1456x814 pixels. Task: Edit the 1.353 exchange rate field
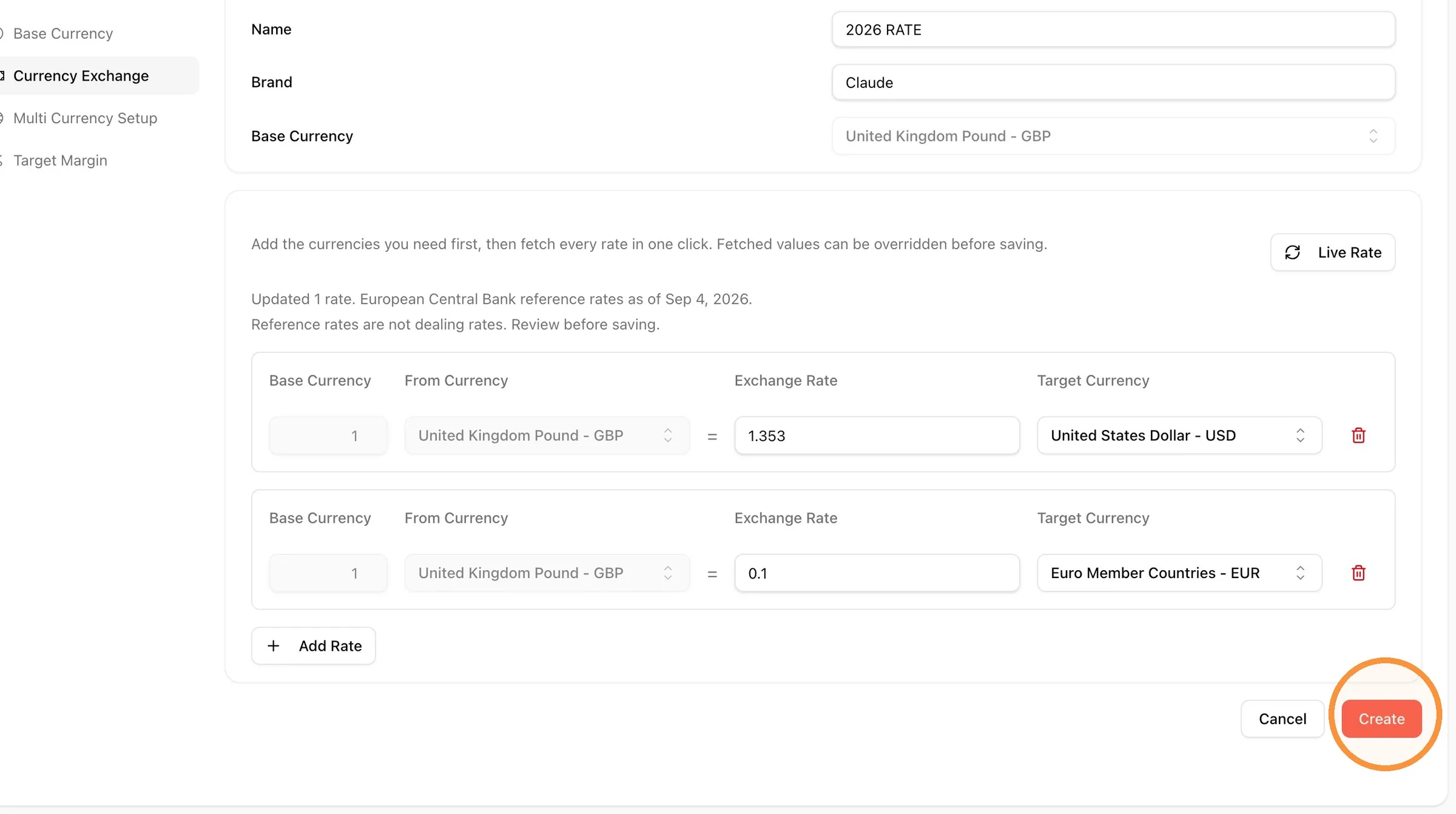877,436
